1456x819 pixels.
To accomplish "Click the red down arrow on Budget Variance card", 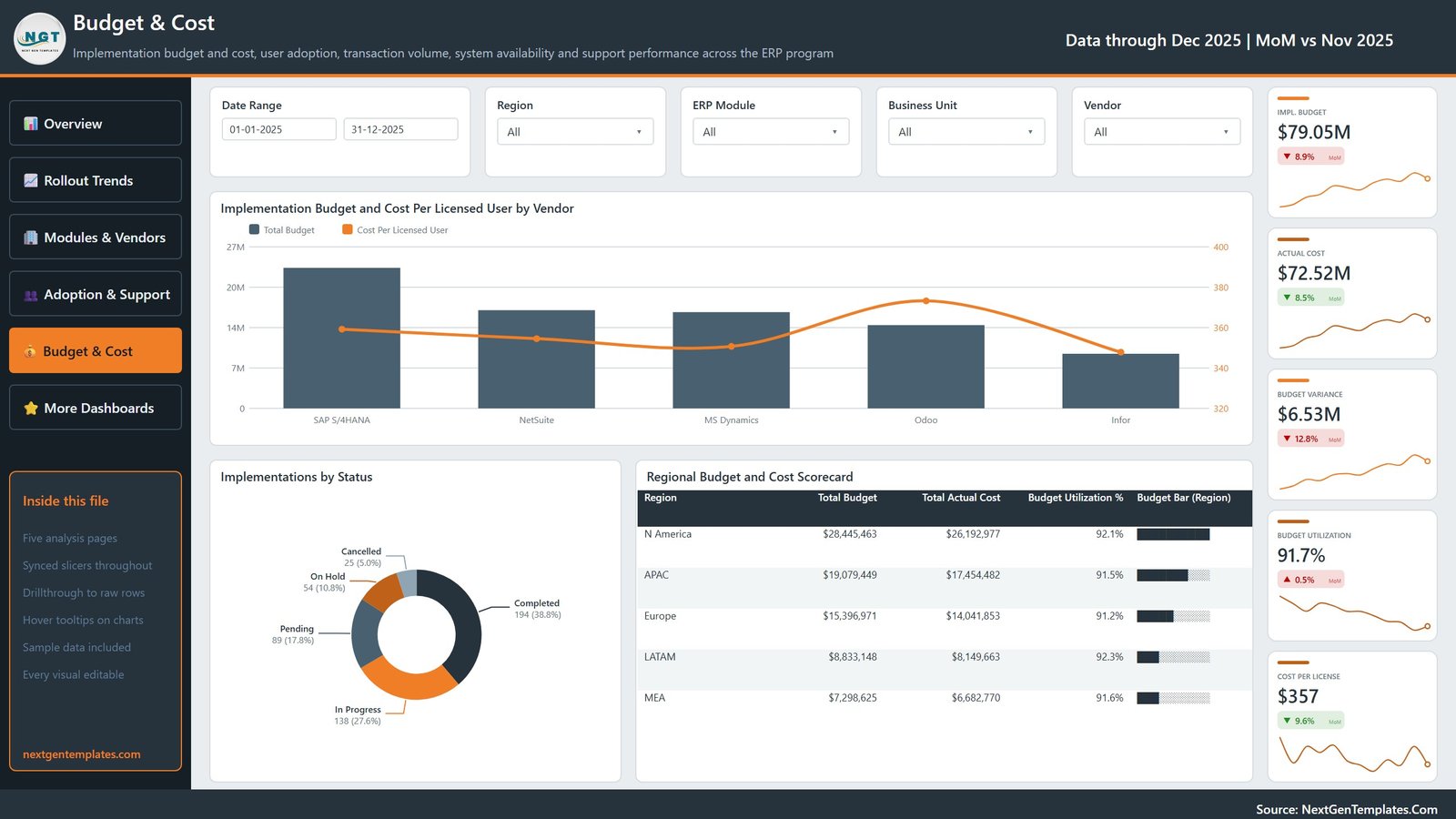I will (x=1287, y=439).
